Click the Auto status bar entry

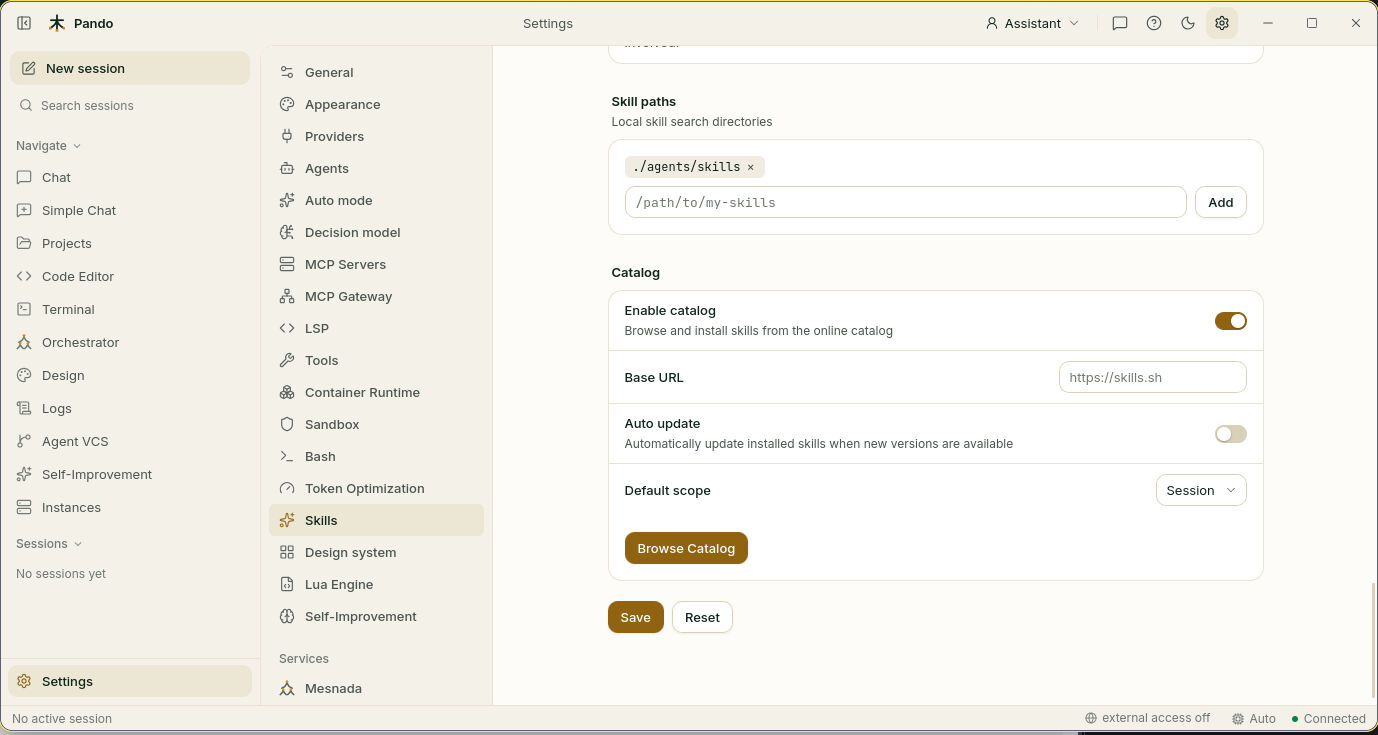tap(1253, 718)
